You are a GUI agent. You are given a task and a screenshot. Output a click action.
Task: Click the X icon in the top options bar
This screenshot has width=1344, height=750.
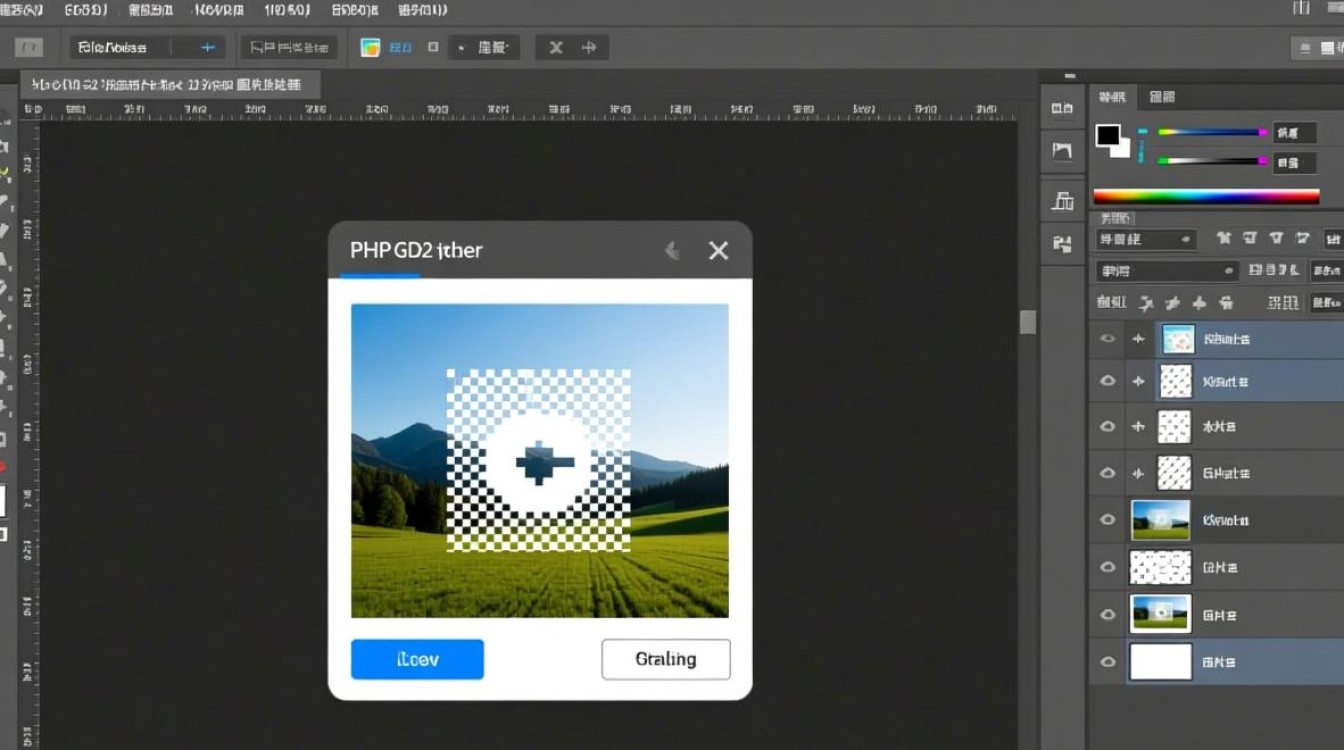click(x=556, y=47)
